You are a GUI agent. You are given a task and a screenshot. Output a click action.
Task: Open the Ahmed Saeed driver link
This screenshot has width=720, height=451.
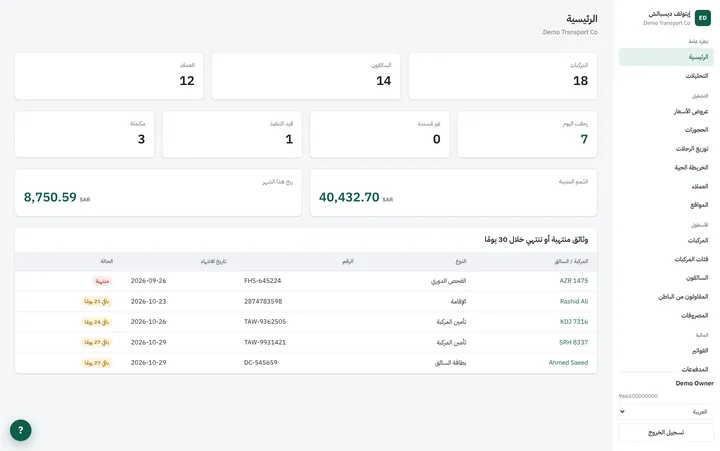pos(568,362)
